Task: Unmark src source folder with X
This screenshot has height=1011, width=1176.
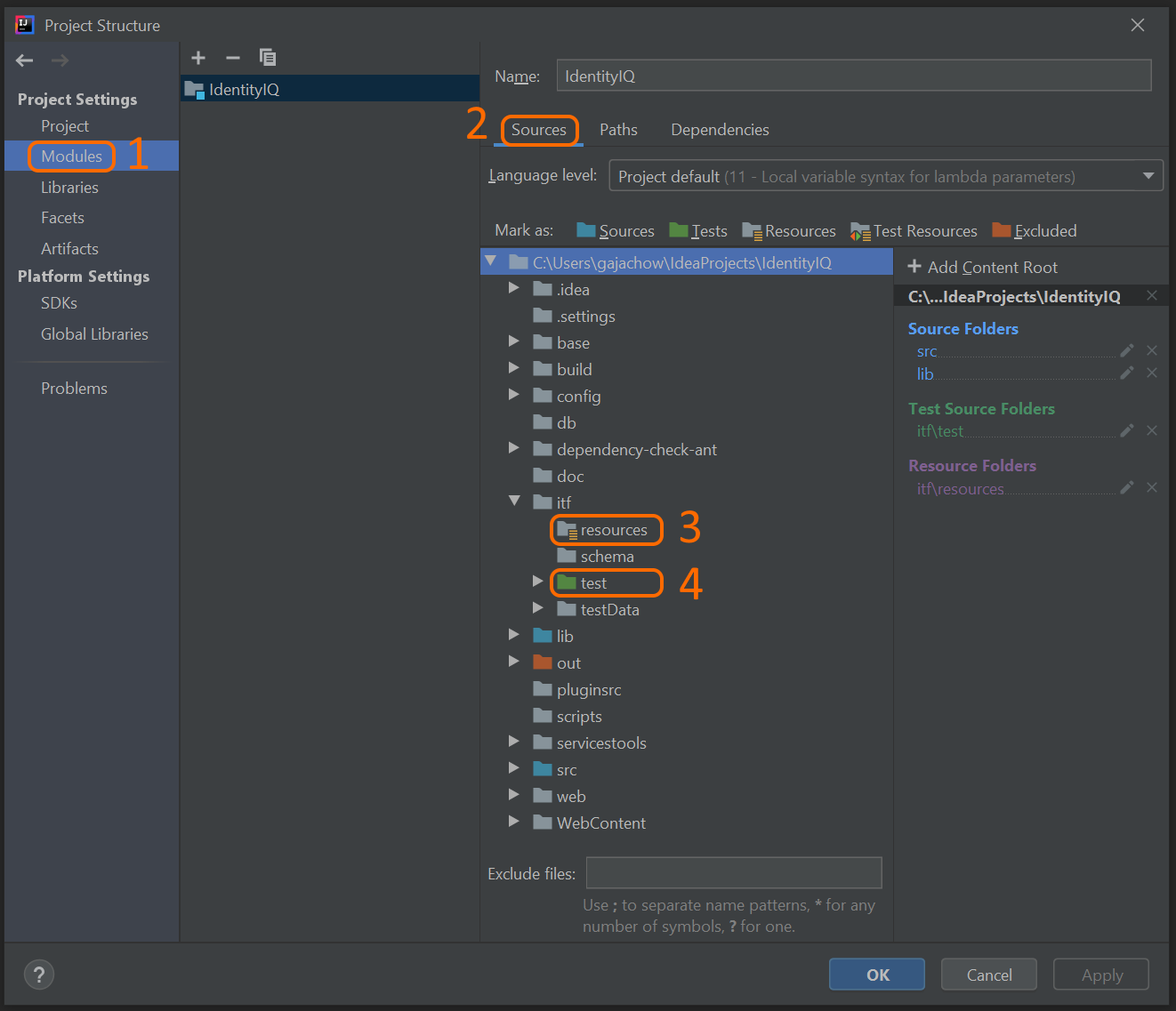Action: click(1152, 351)
